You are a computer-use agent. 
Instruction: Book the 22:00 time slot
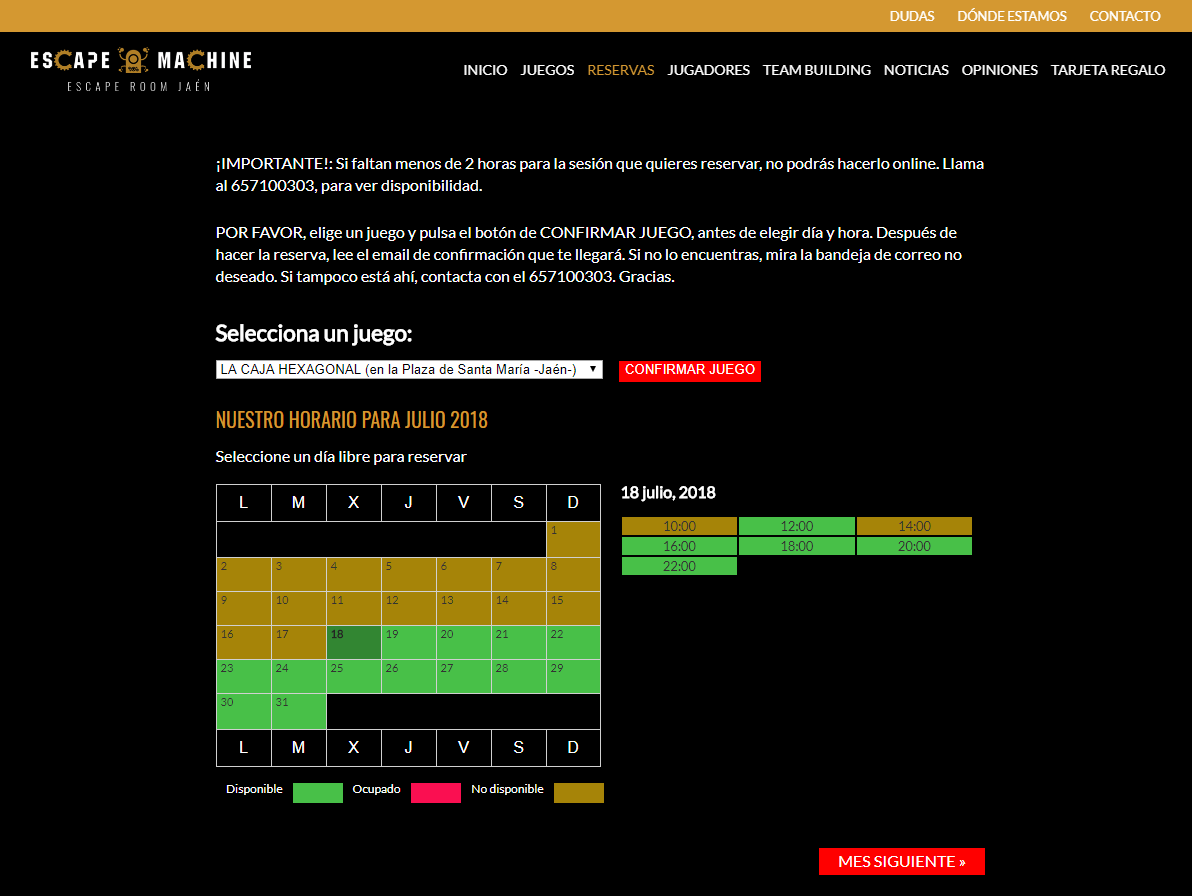(679, 566)
